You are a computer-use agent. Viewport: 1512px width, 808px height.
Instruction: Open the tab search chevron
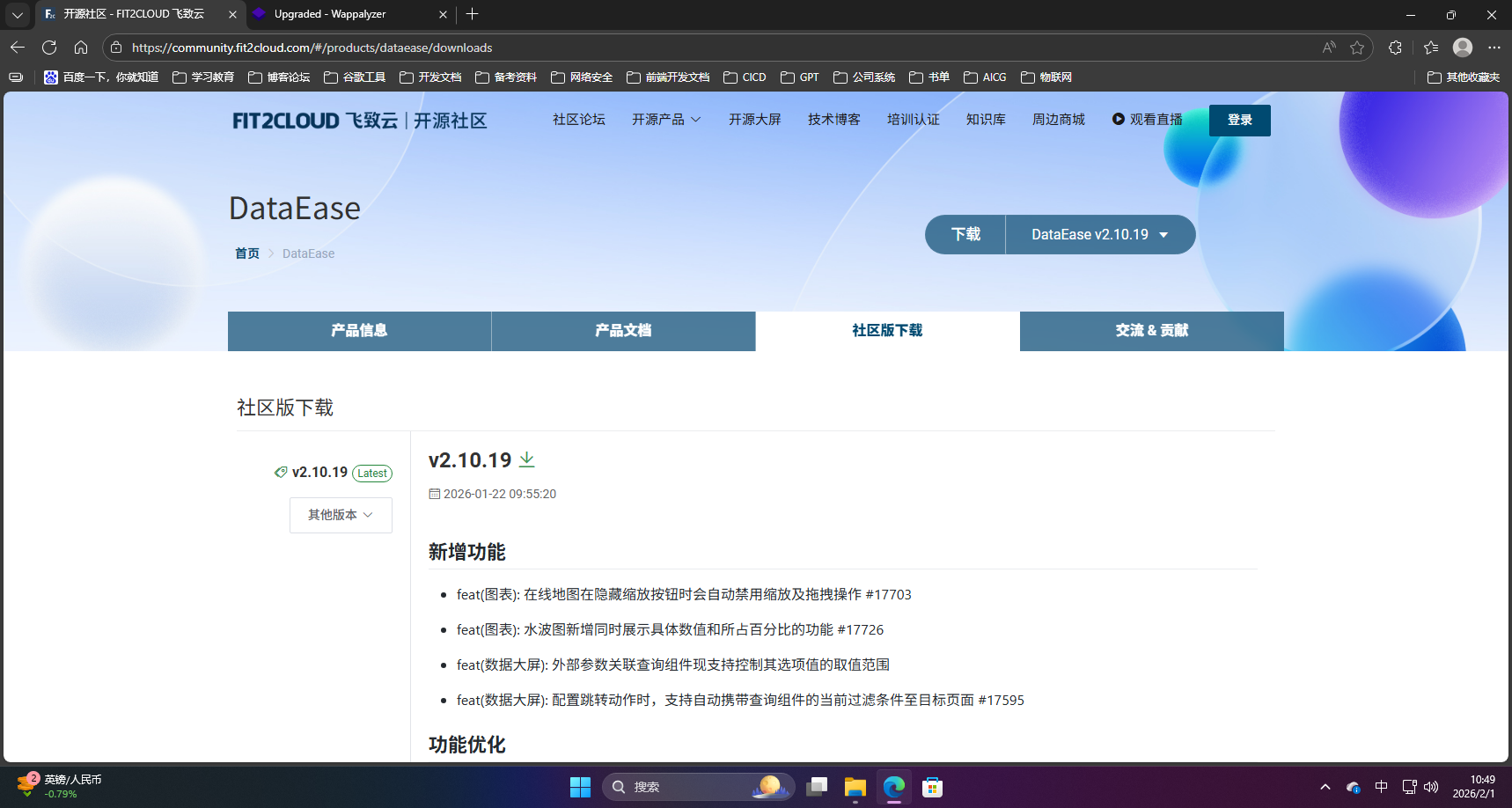click(x=18, y=14)
